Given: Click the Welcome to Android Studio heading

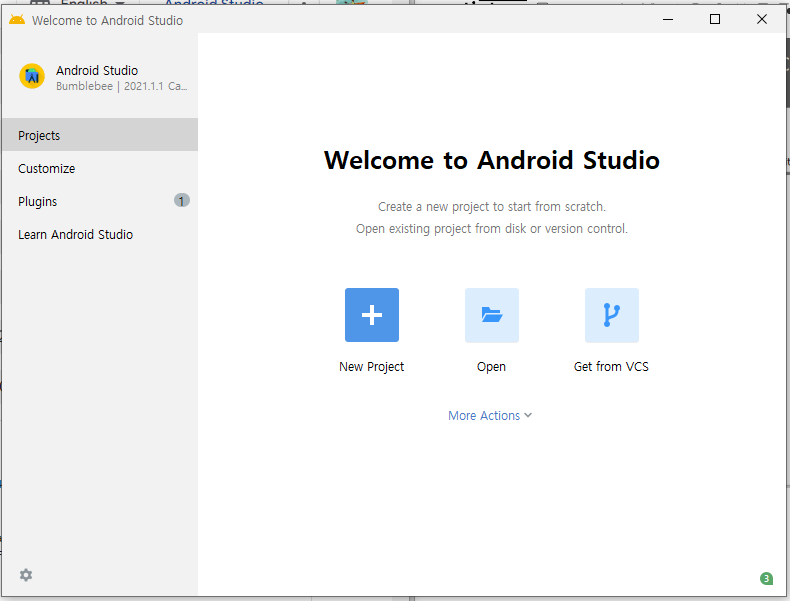Looking at the screenshot, I should (492, 160).
